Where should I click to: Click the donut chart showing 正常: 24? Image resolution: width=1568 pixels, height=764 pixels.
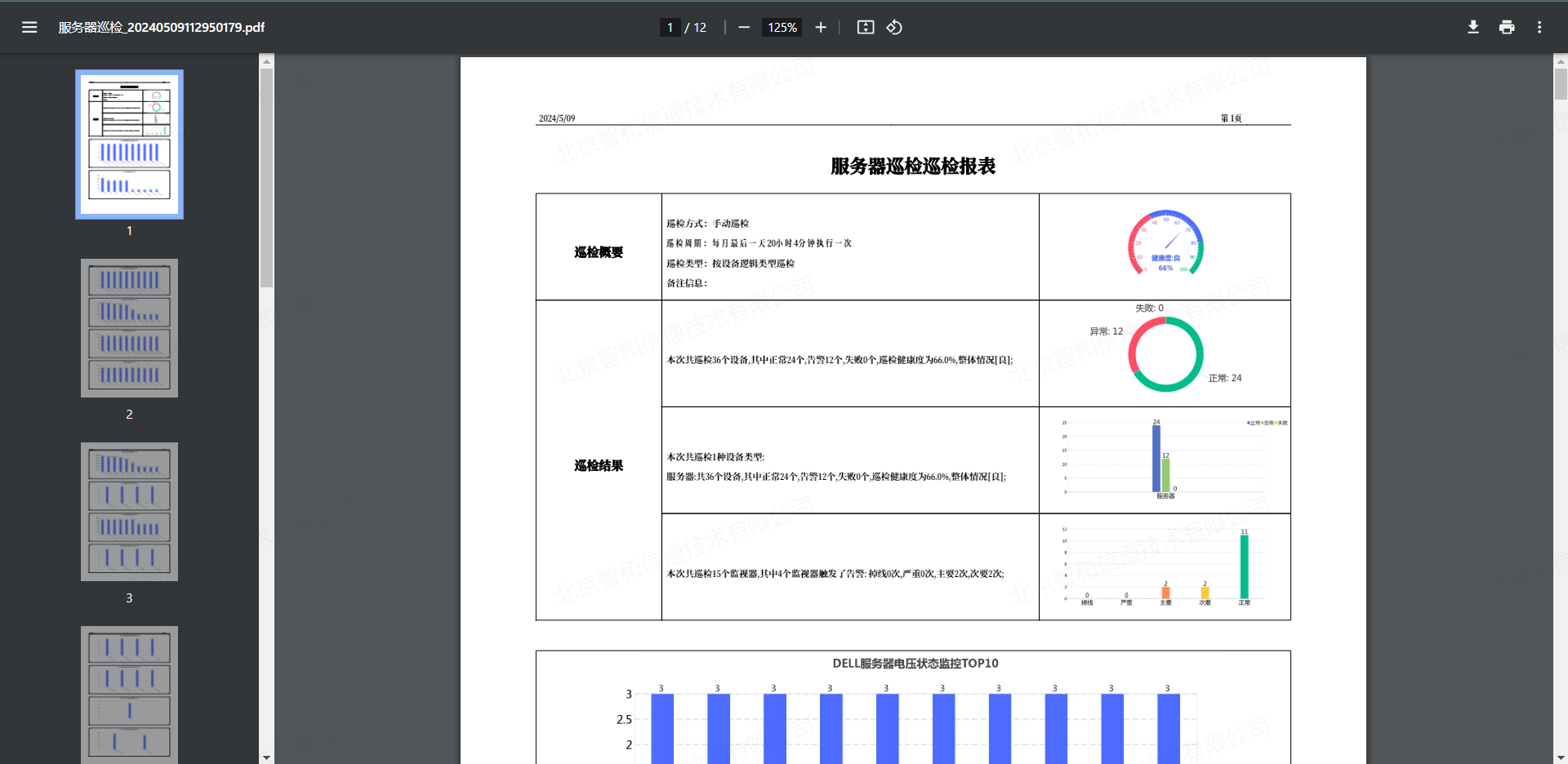coord(1165,354)
